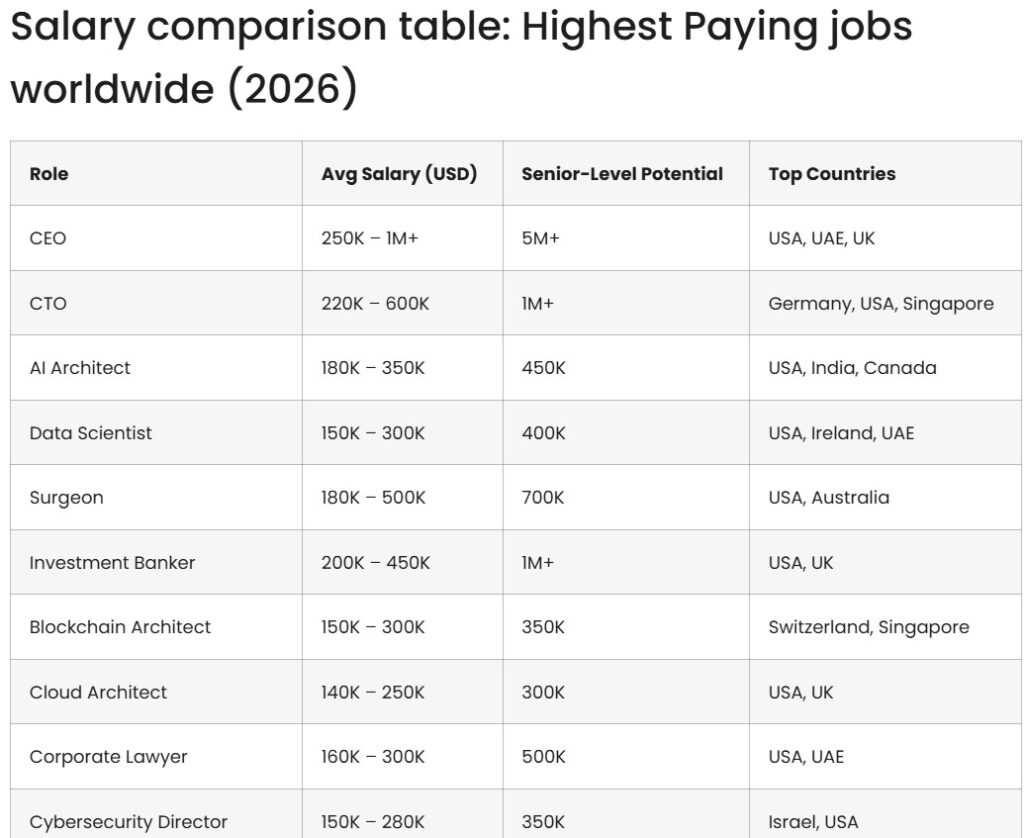This screenshot has width=1024, height=838.
Task: Click the AI Architect row label
Action: (80, 368)
